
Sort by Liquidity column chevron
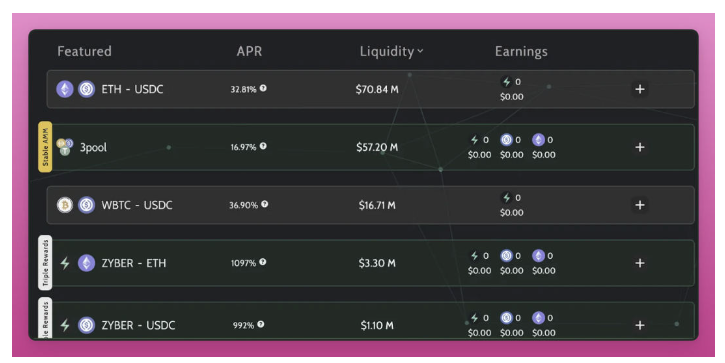[x=420, y=51]
